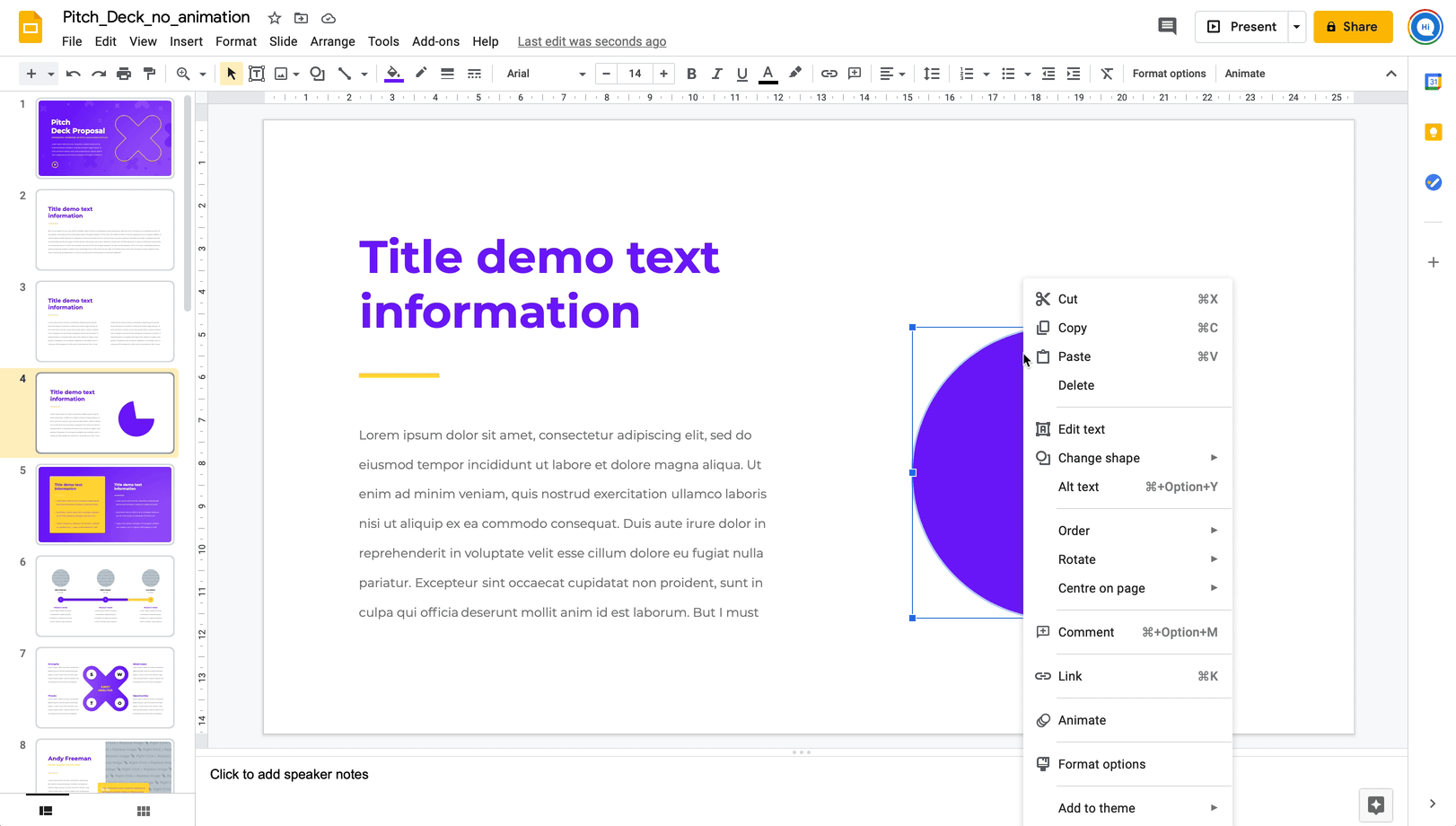This screenshot has width=1456, height=826.
Task: Activate the select cursor tool
Action: click(x=232, y=74)
